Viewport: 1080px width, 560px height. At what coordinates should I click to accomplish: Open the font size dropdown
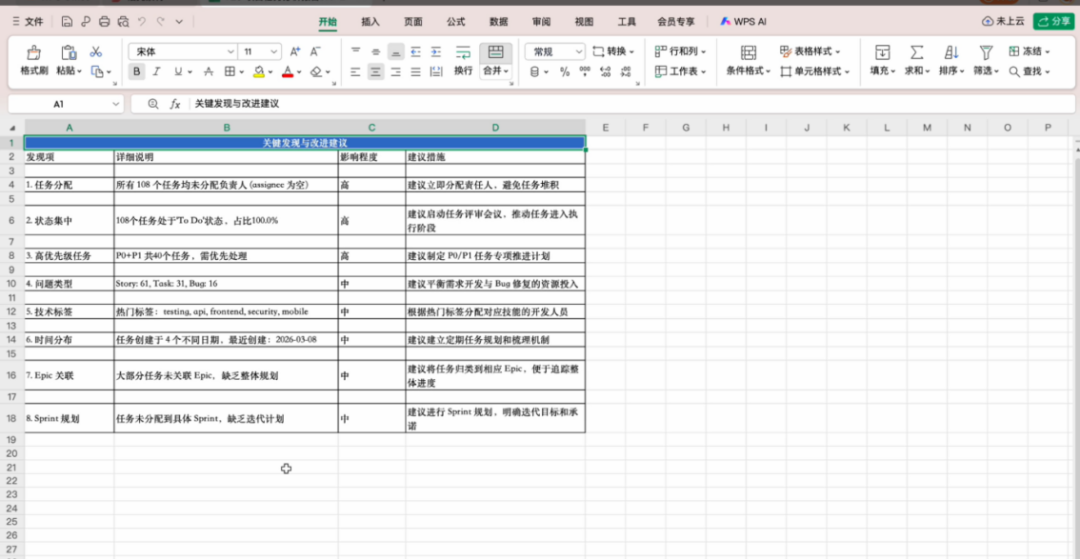[260, 52]
